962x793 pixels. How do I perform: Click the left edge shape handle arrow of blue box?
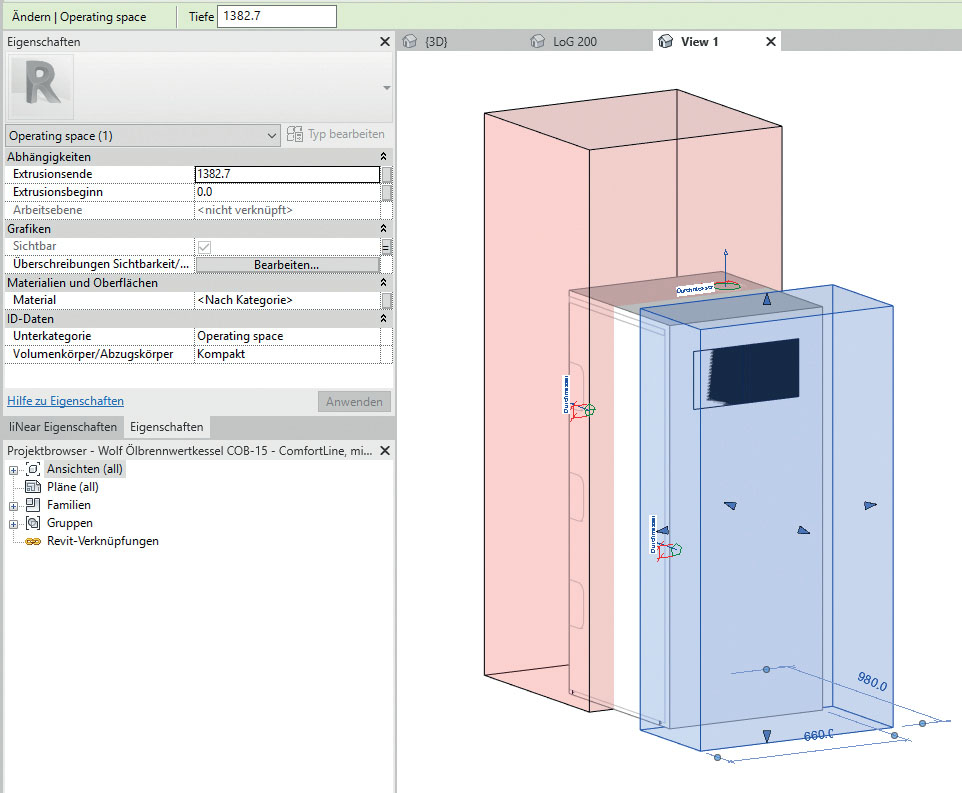[663, 531]
